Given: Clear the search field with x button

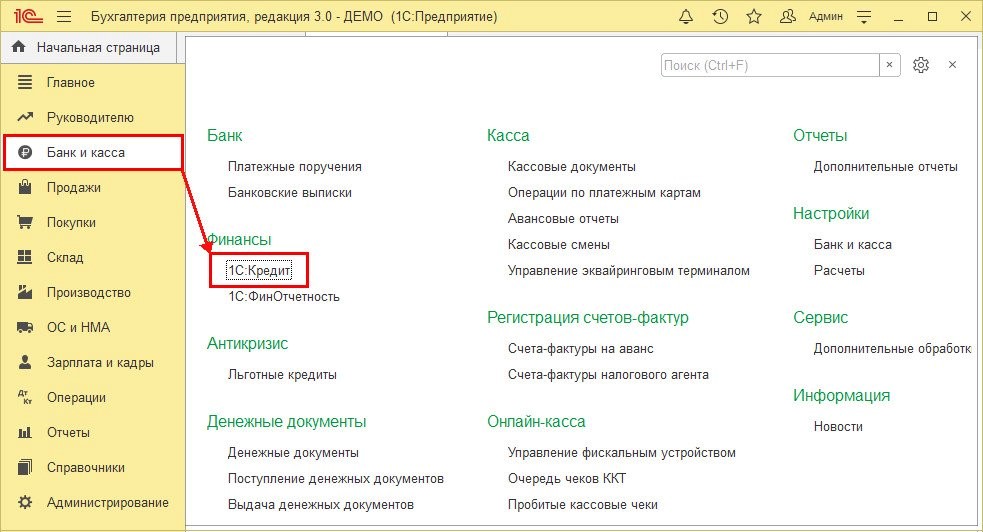Looking at the screenshot, I should tap(889, 65).
